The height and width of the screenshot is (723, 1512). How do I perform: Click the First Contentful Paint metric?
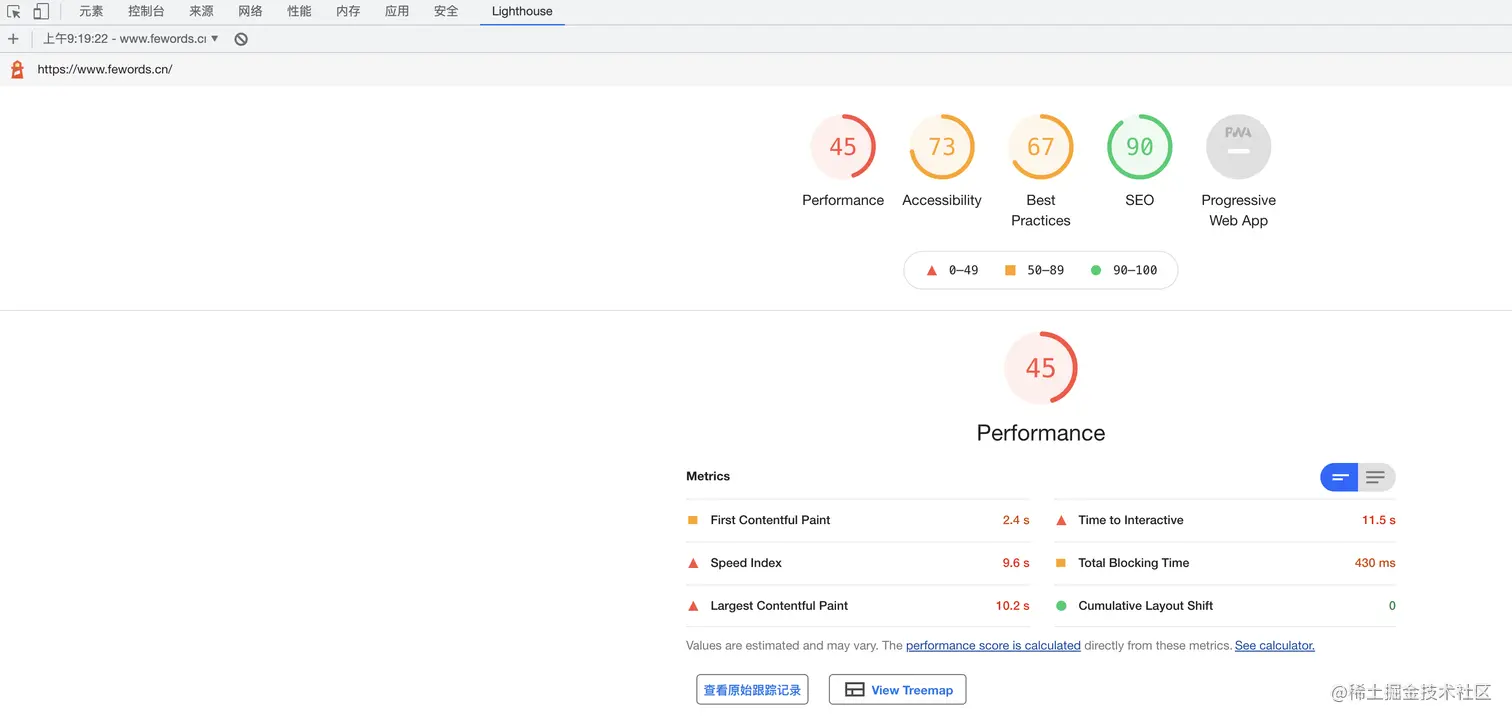pyautogui.click(x=859, y=520)
